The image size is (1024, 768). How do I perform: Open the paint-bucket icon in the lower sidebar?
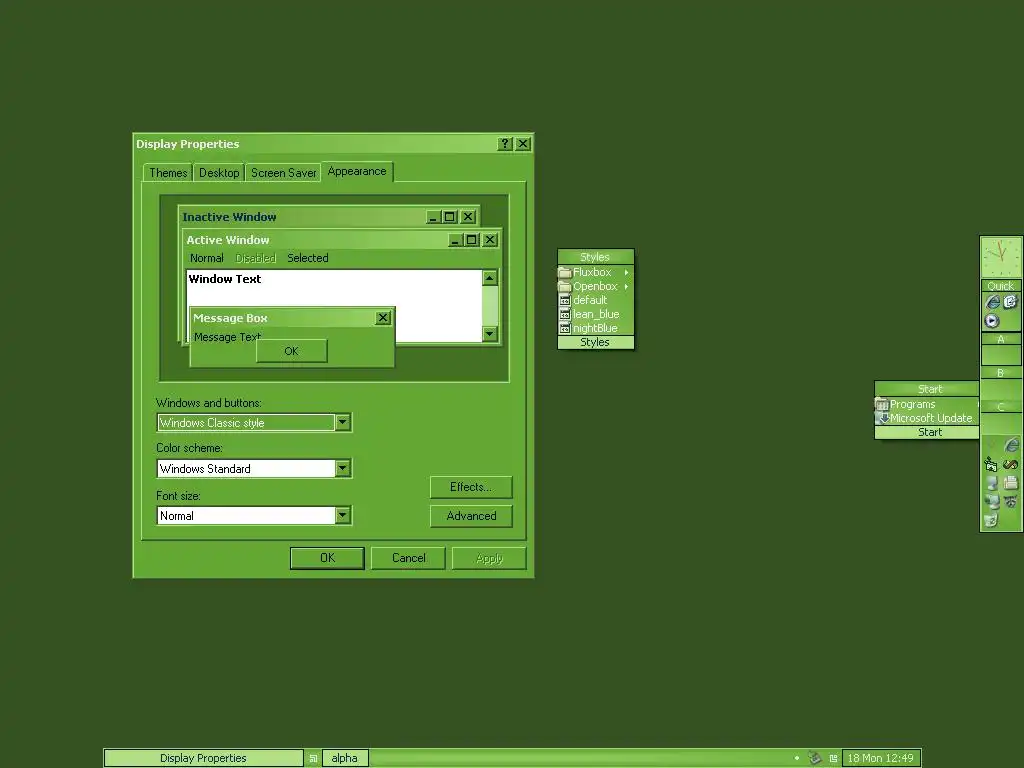(x=991, y=464)
